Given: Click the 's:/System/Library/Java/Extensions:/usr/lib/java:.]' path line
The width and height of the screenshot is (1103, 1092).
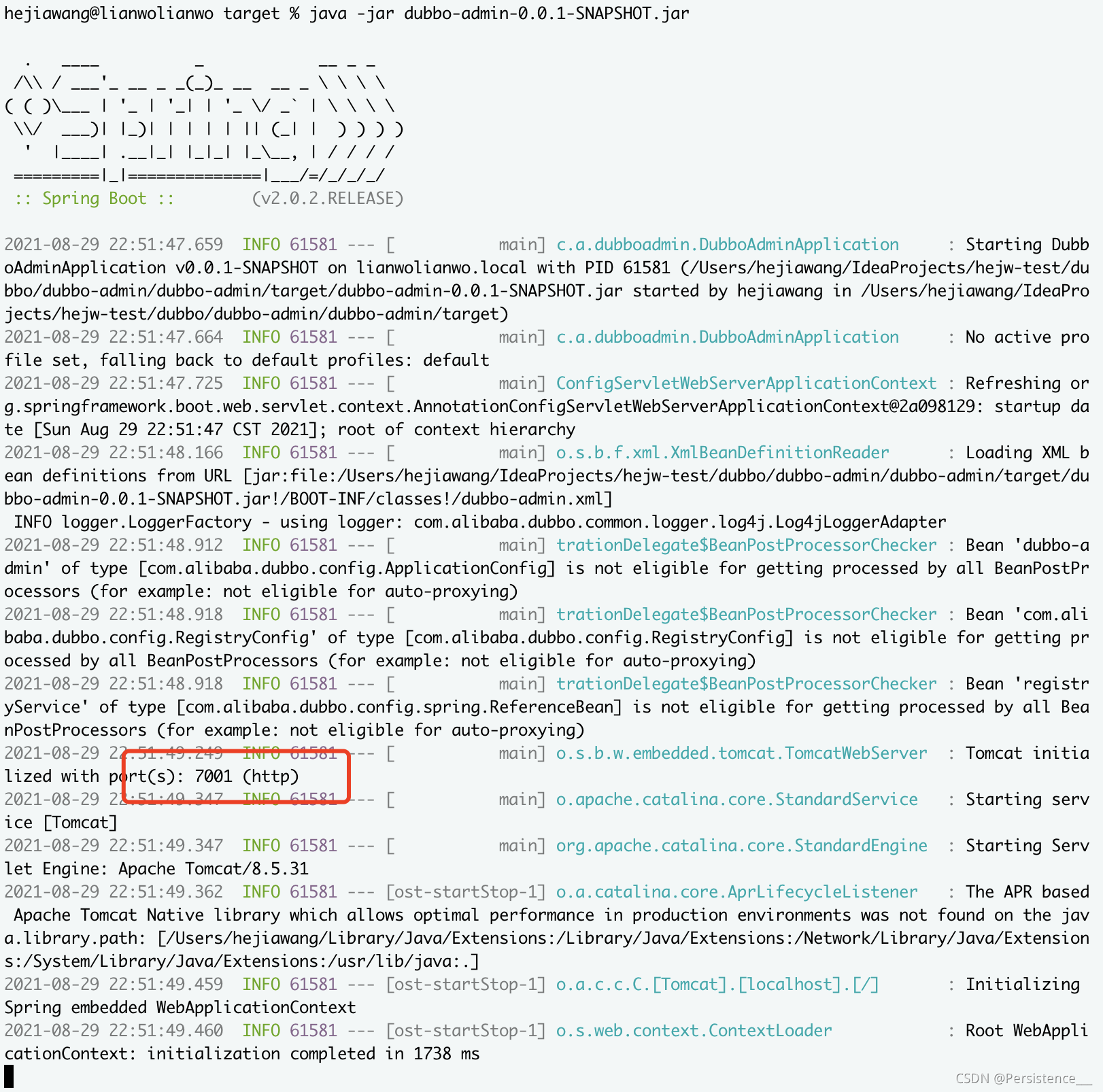Looking at the screenshot, I should click(x=242, y=961).
